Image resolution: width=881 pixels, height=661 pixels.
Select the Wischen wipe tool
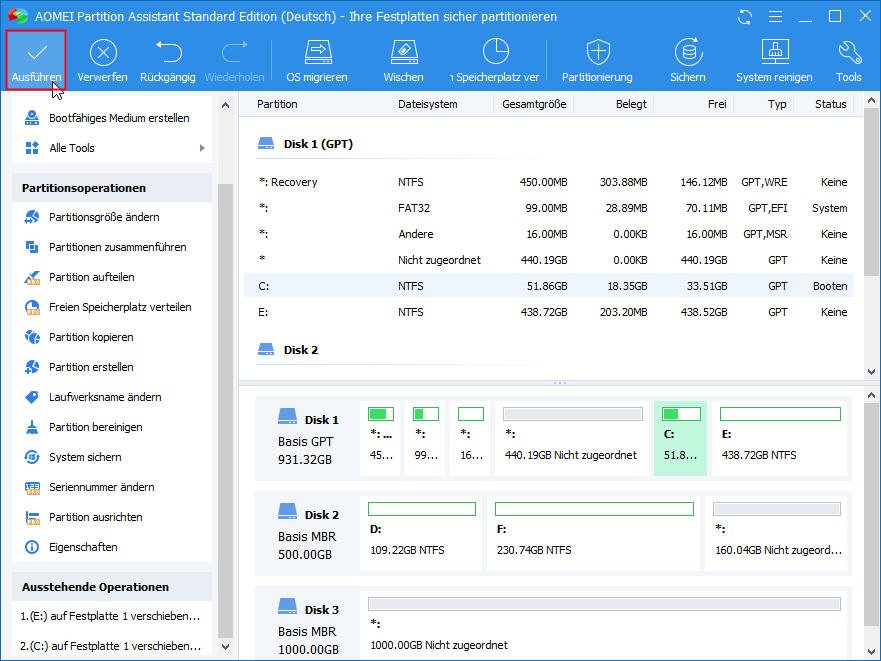pyautogui.click(x=403, y=52)
